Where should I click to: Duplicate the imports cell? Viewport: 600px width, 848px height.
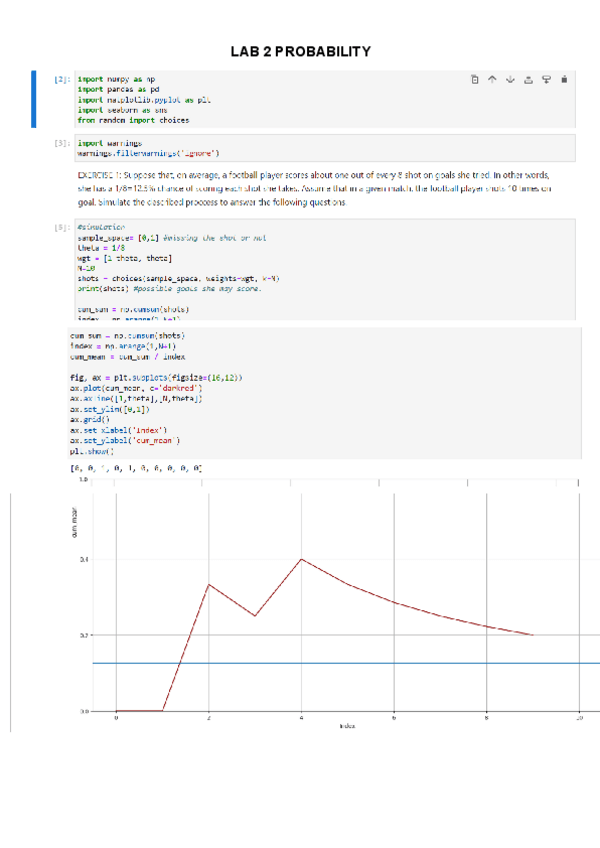(x=476, y=78)
